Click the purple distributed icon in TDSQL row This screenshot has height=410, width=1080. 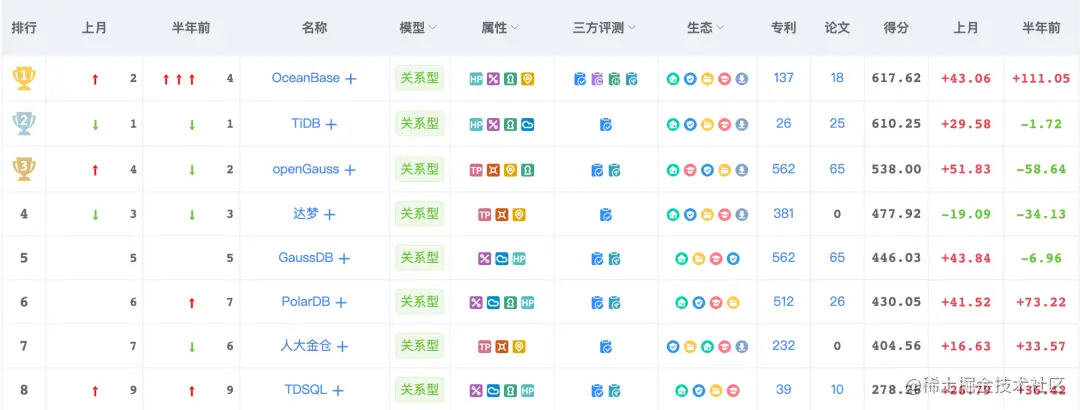pos(476,391)
